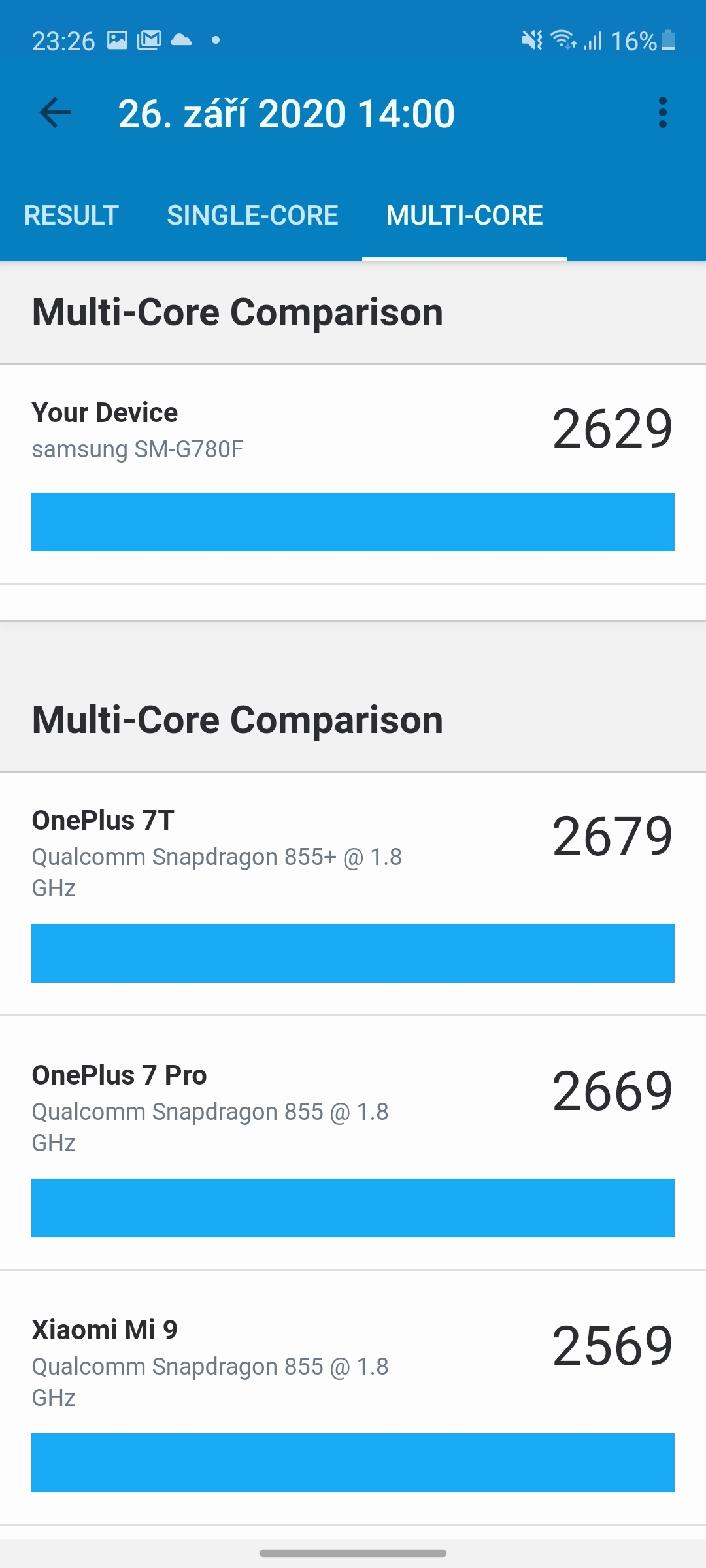This screenshot has width=706, height=1568.
Task: Tap the 2629 multi-core score
Action: 612,429
